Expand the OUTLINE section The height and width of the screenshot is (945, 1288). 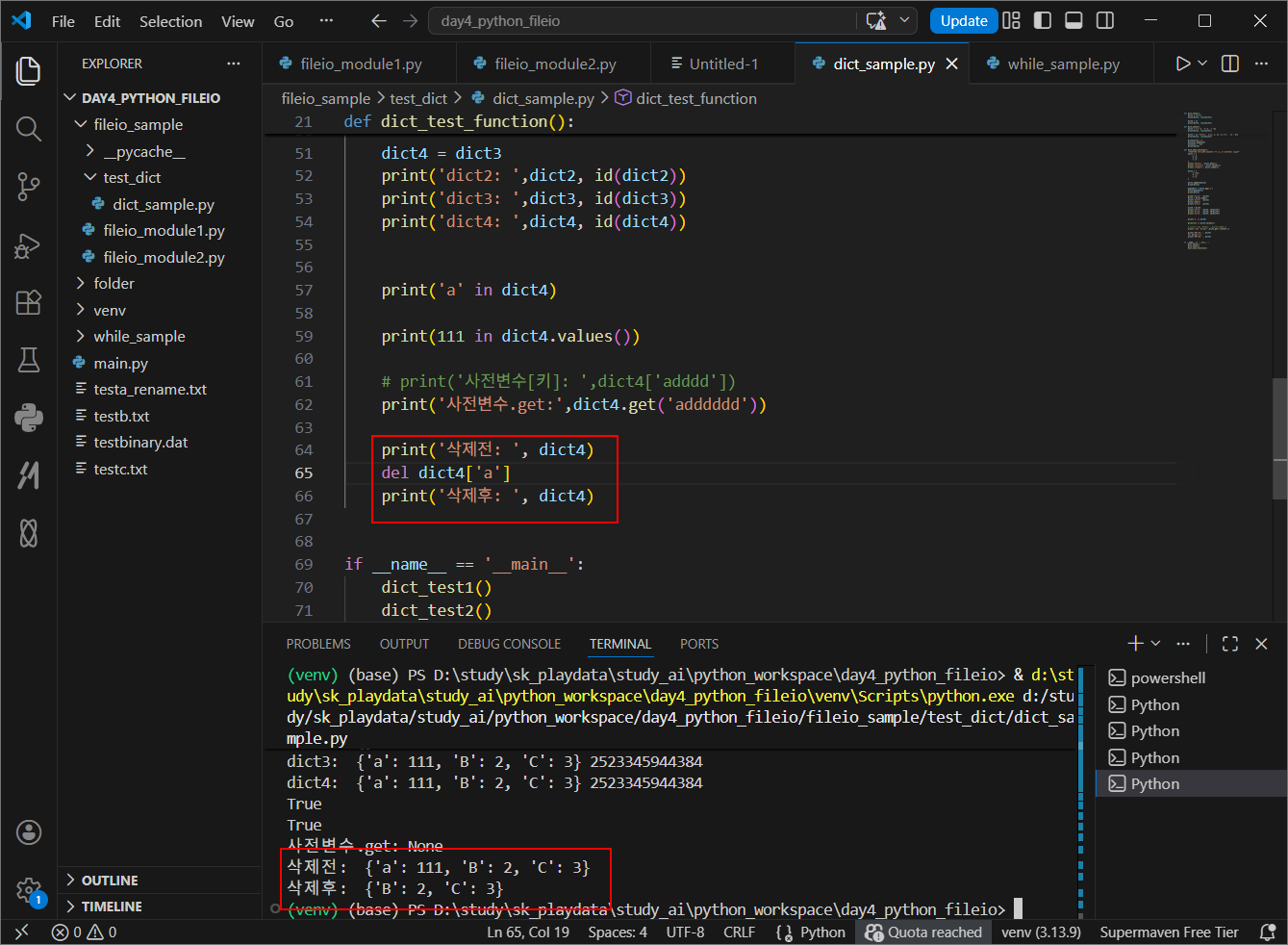pyautogui.click(x=160, y=880)
